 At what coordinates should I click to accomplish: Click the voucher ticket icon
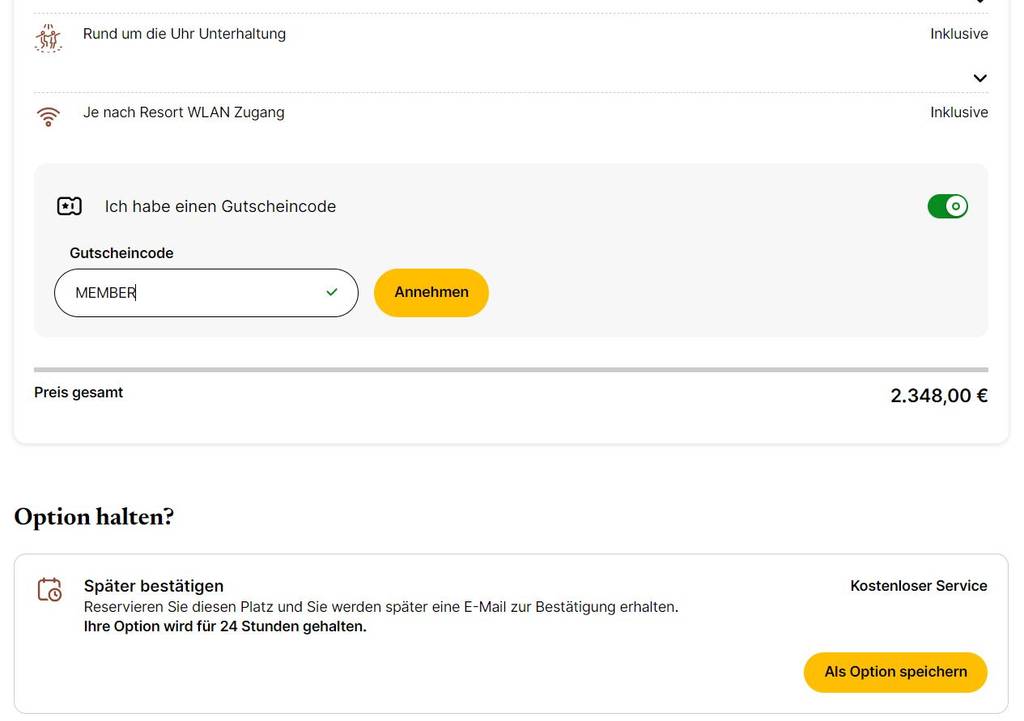[69, 206]
